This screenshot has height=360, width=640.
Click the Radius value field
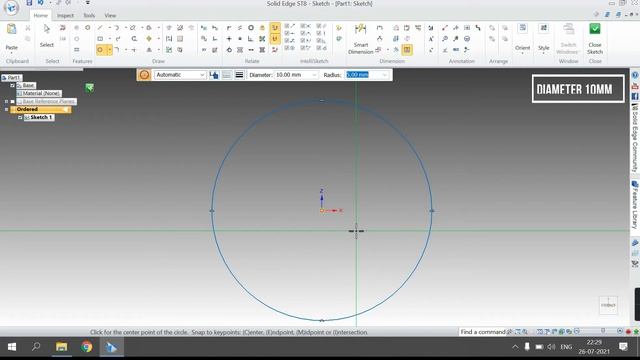[x=363, y=75]
